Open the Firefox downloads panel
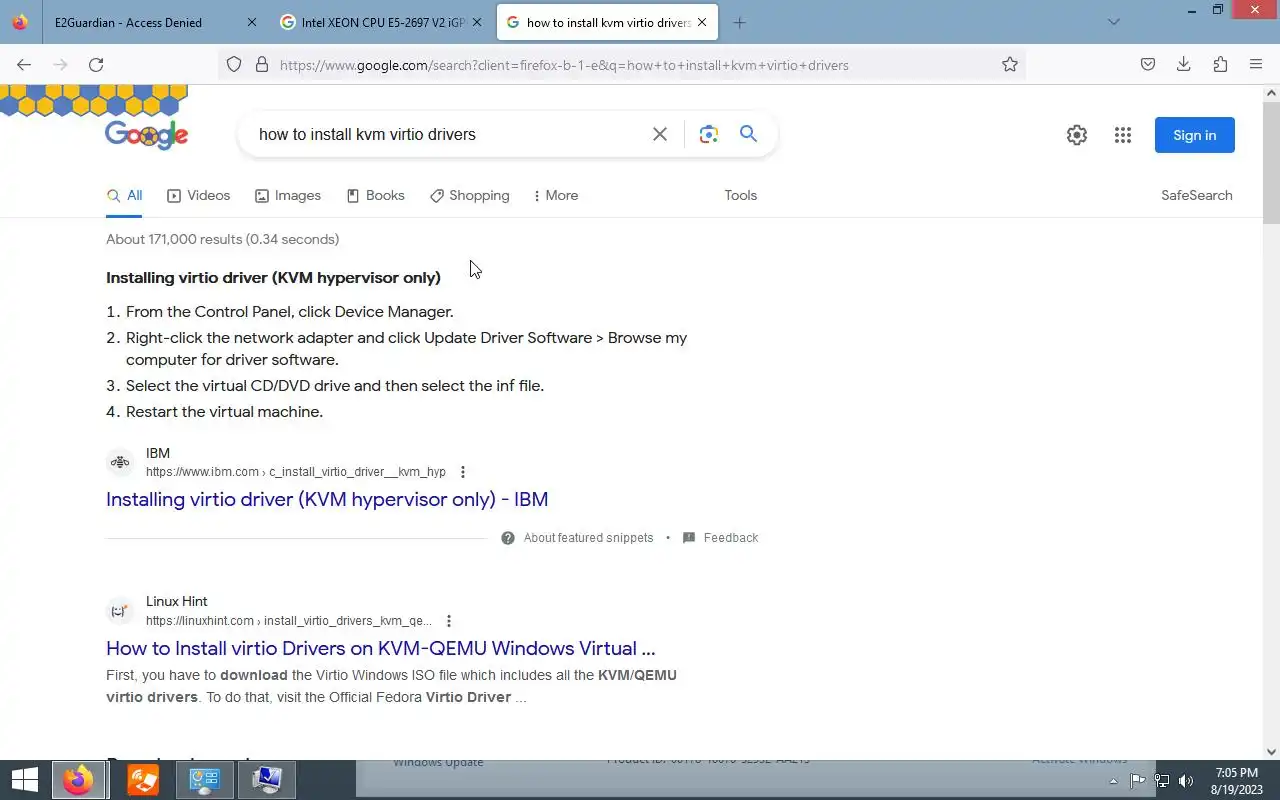The image size is (1280, 800). point(1184,65)
